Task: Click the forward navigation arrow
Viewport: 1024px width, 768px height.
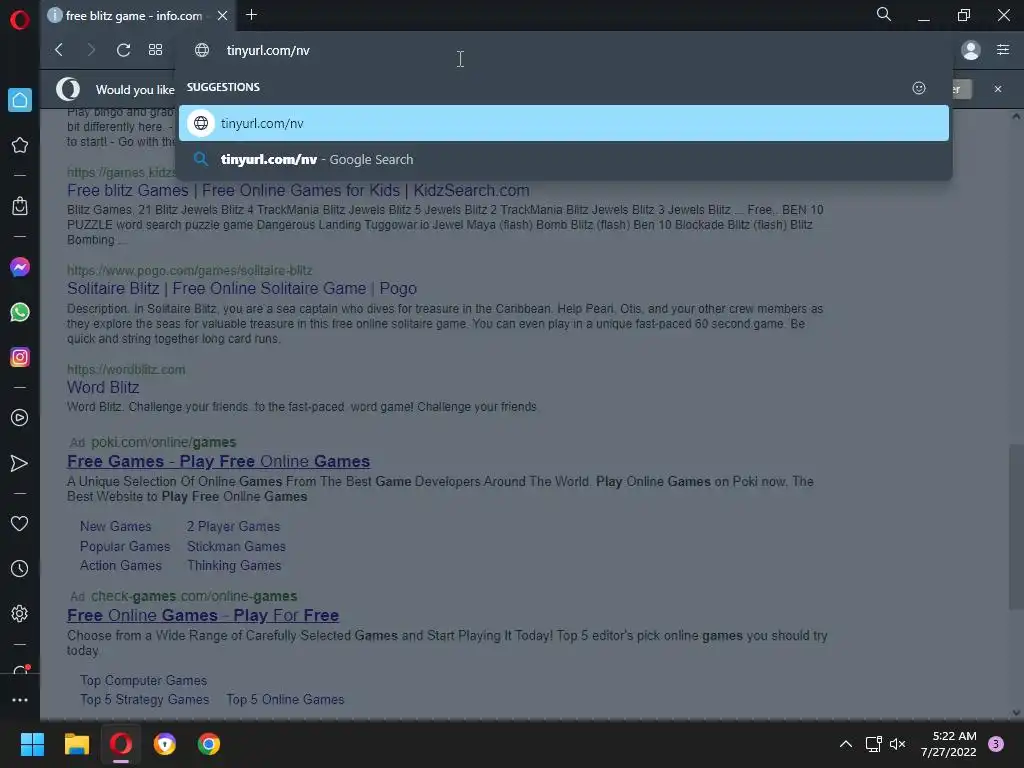Action: (x=91, y=50)
